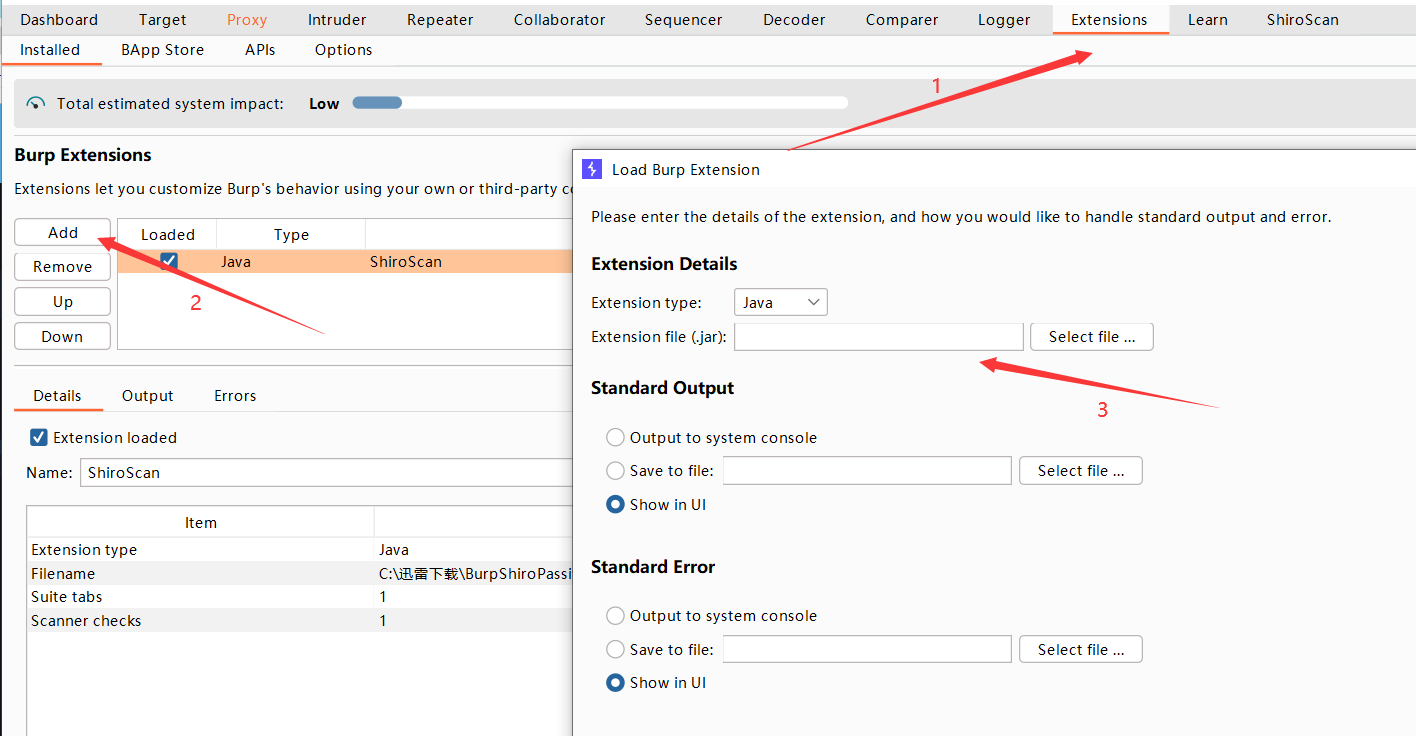The height and width of the screenshot is (736, 1416).
Task: Select Standard Error Show in UI
Action: 615,682
